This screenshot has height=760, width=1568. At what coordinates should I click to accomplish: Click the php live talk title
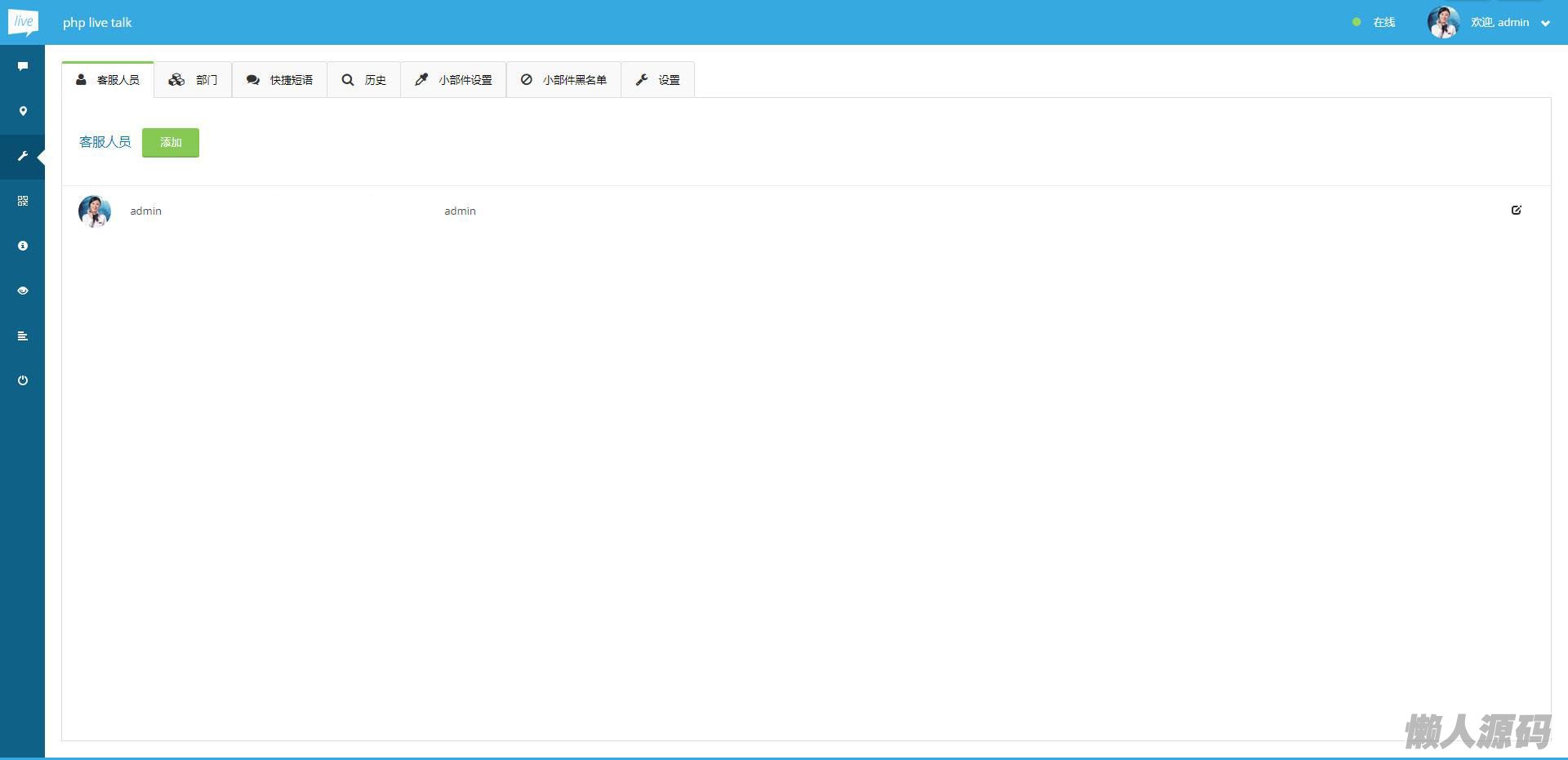[x=97, y=23]
